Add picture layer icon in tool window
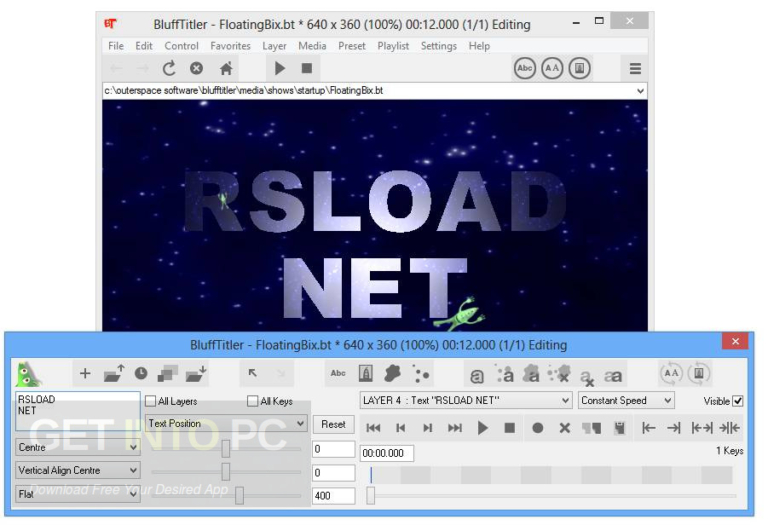This screenshot has height=525, width=768. point(365,374)
